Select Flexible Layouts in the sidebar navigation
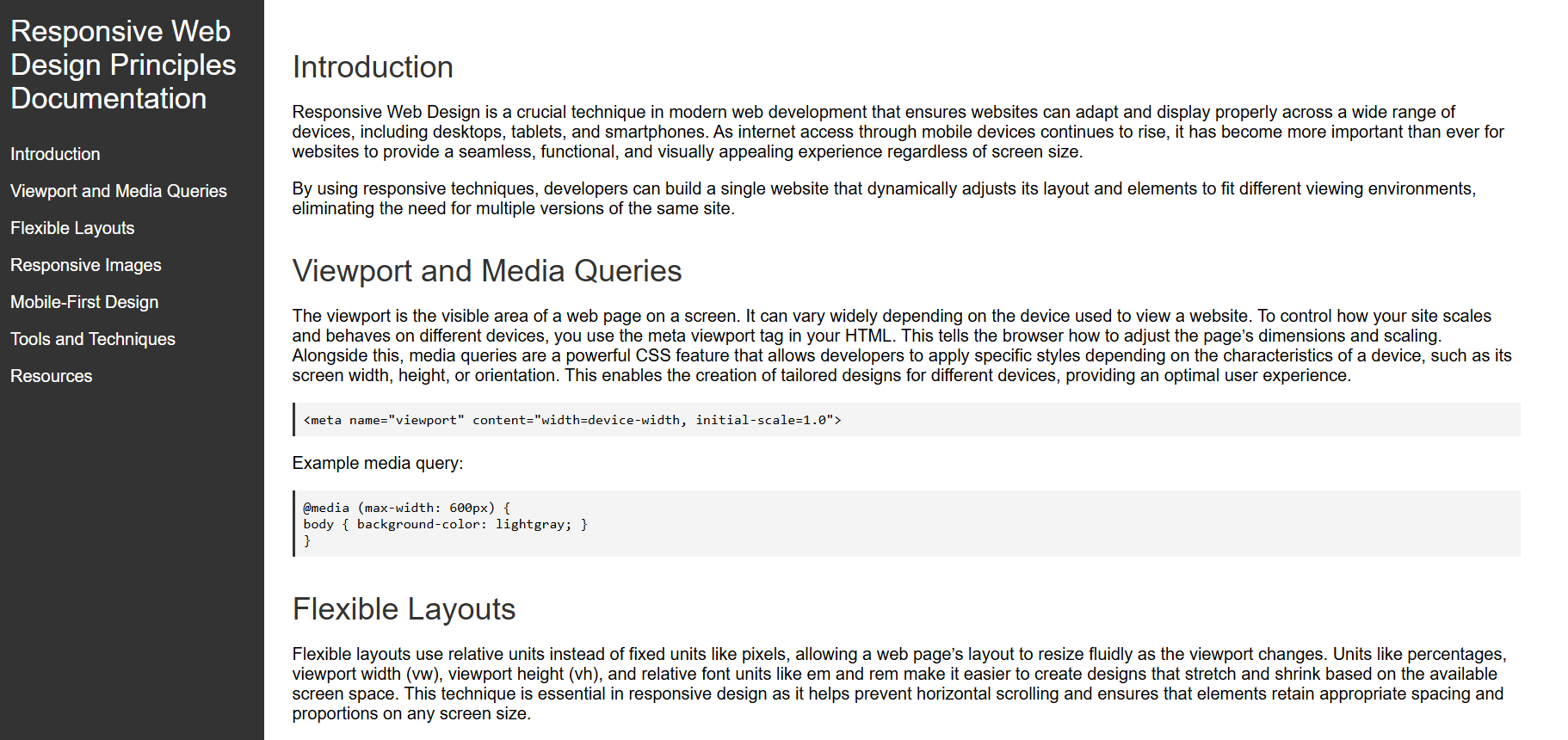The width and height of the screenshot is (1568, 740). [72, 228]
